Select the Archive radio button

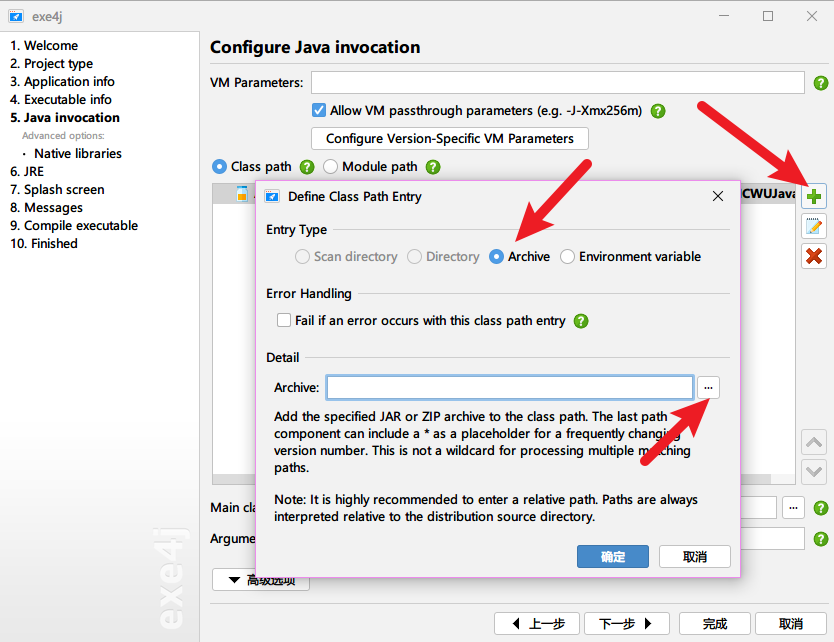(x=497, y=257)
